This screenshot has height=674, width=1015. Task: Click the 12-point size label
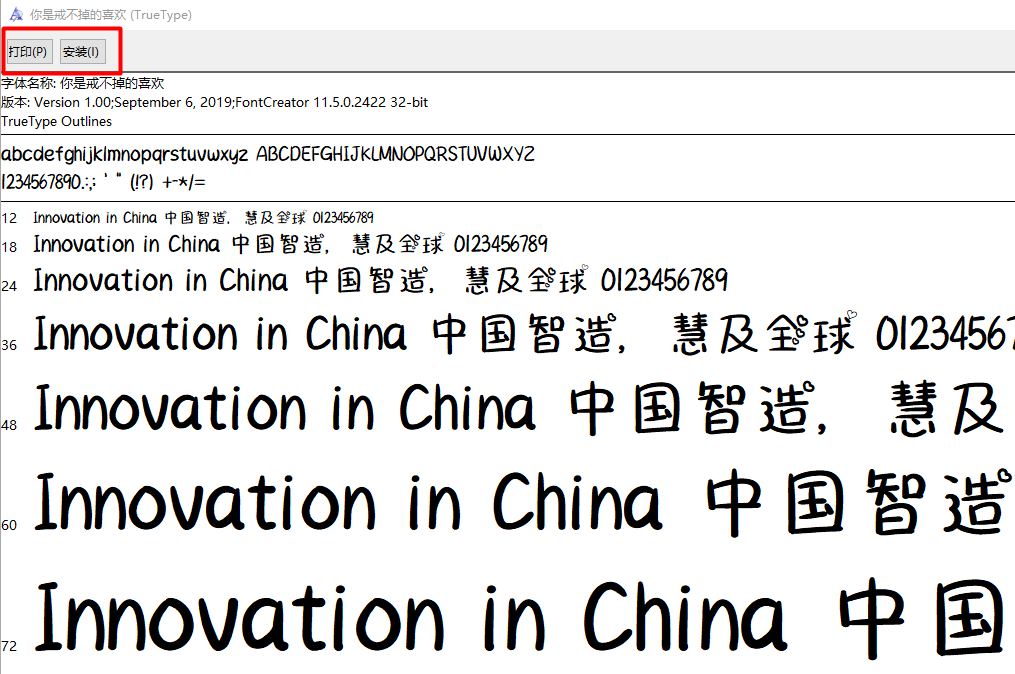9,218
